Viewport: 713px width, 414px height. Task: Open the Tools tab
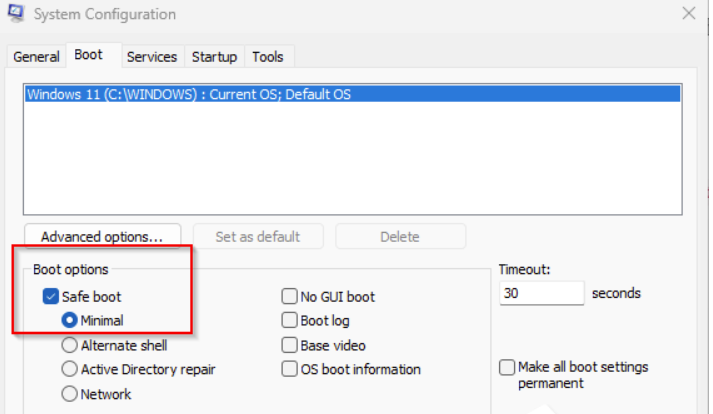[x=268, y=57]
